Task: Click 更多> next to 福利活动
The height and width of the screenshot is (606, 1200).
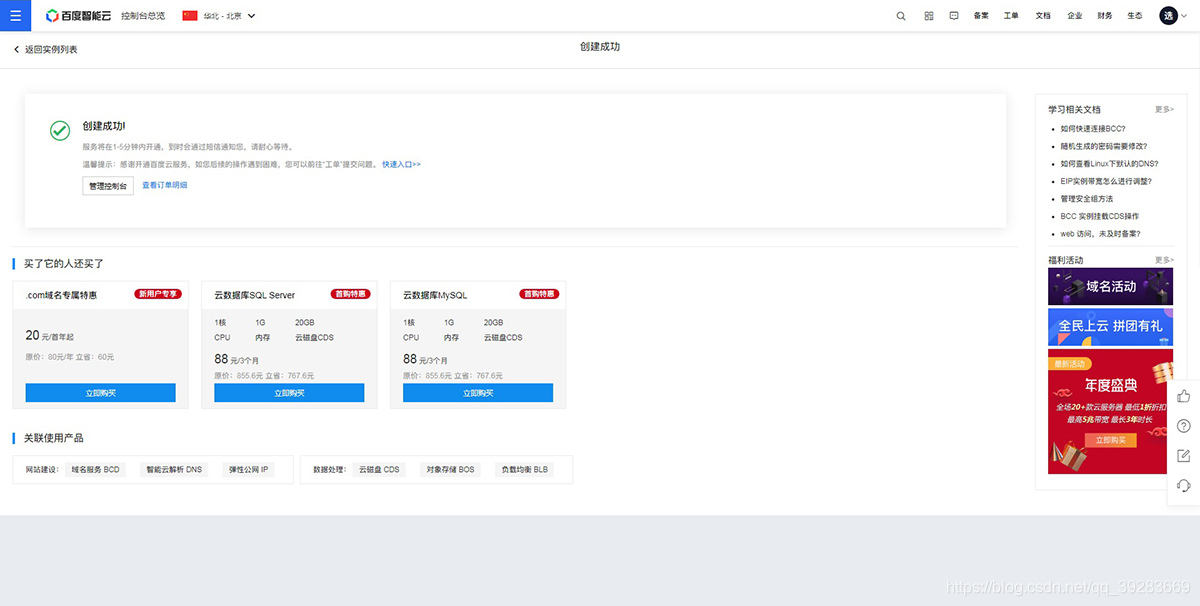Action: pyautogui.click(x=1164, y=260)
